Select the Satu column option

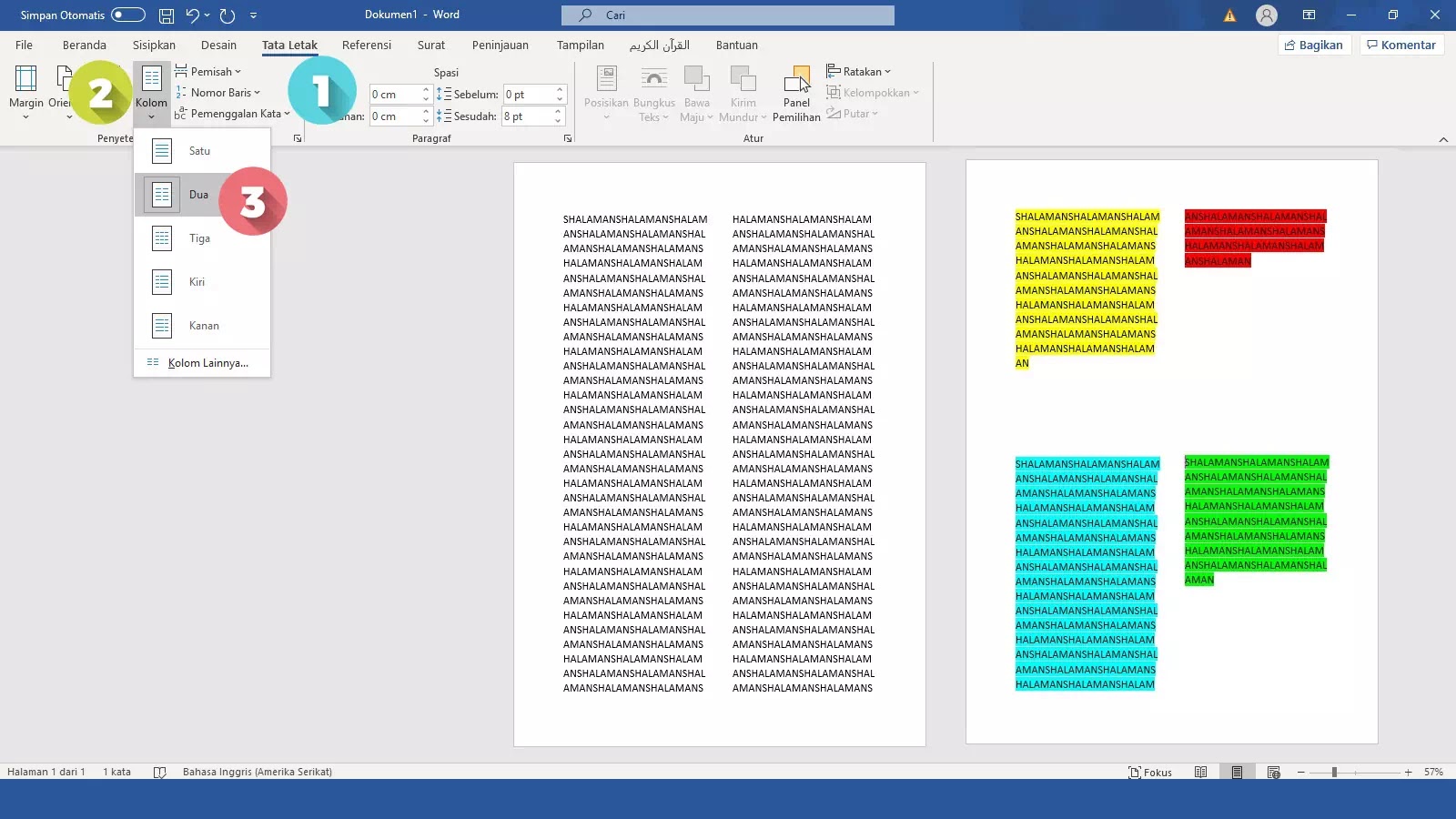point(202,151)
